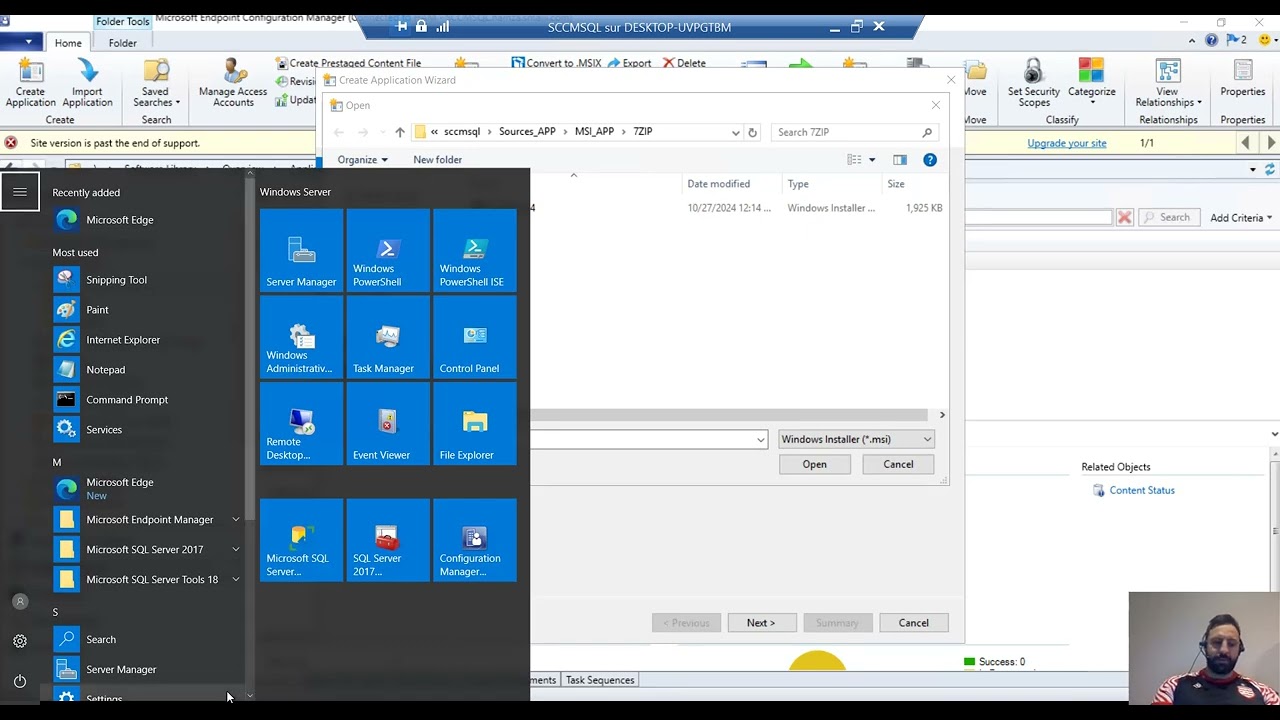The height and width of the screenshot is (720, 1280).
Task: Refresh the Open dialog folder location
Action: 752,132
